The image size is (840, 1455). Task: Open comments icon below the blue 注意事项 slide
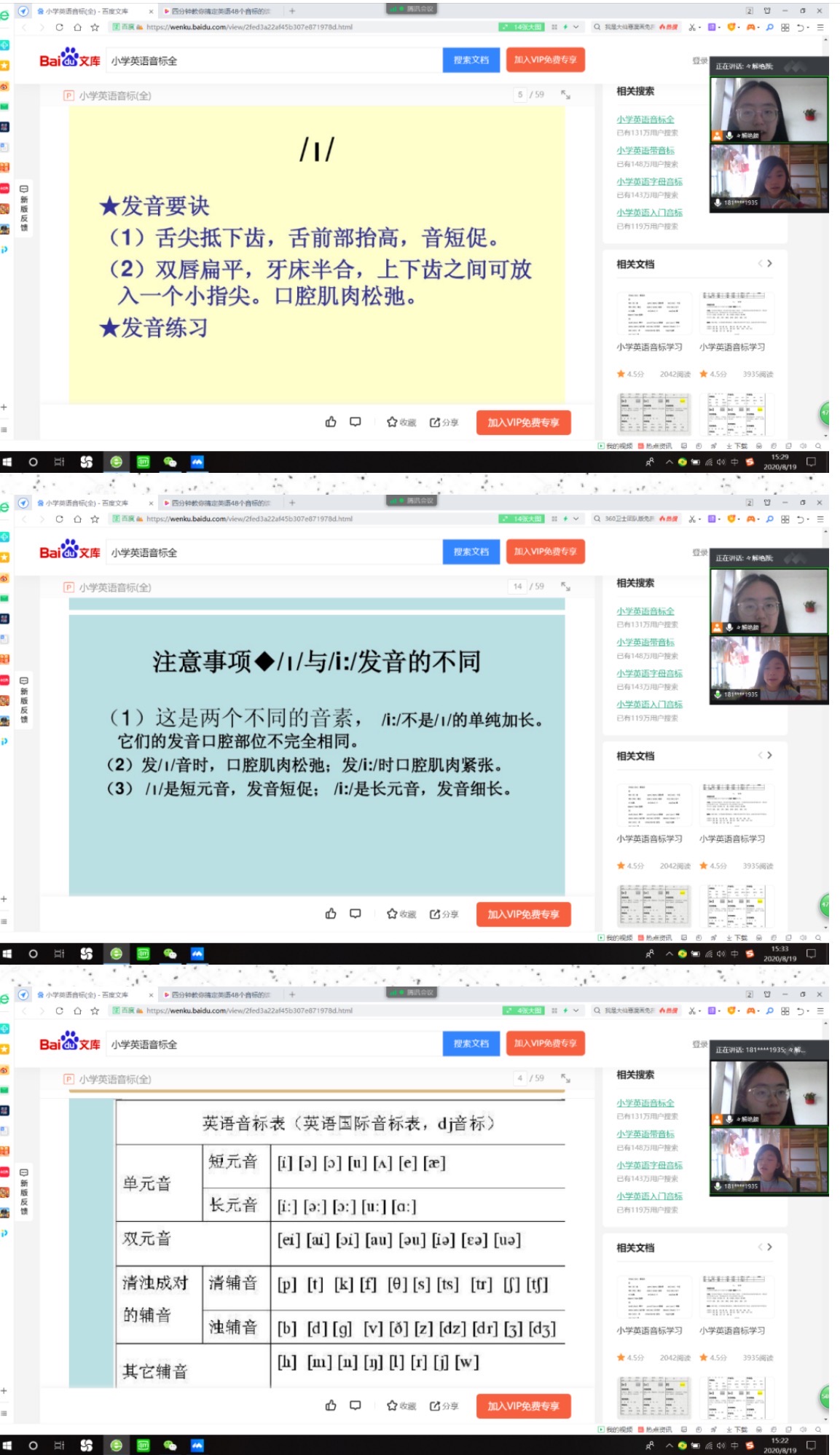click(356, 914)
